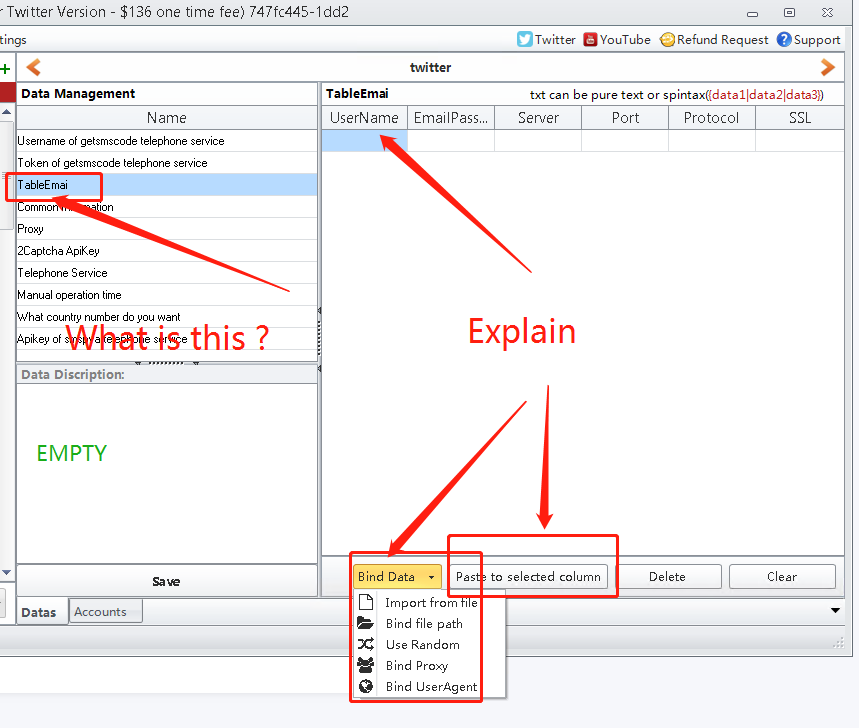Click Paste to selected column button
859x728 pixels.
(528, 577)
